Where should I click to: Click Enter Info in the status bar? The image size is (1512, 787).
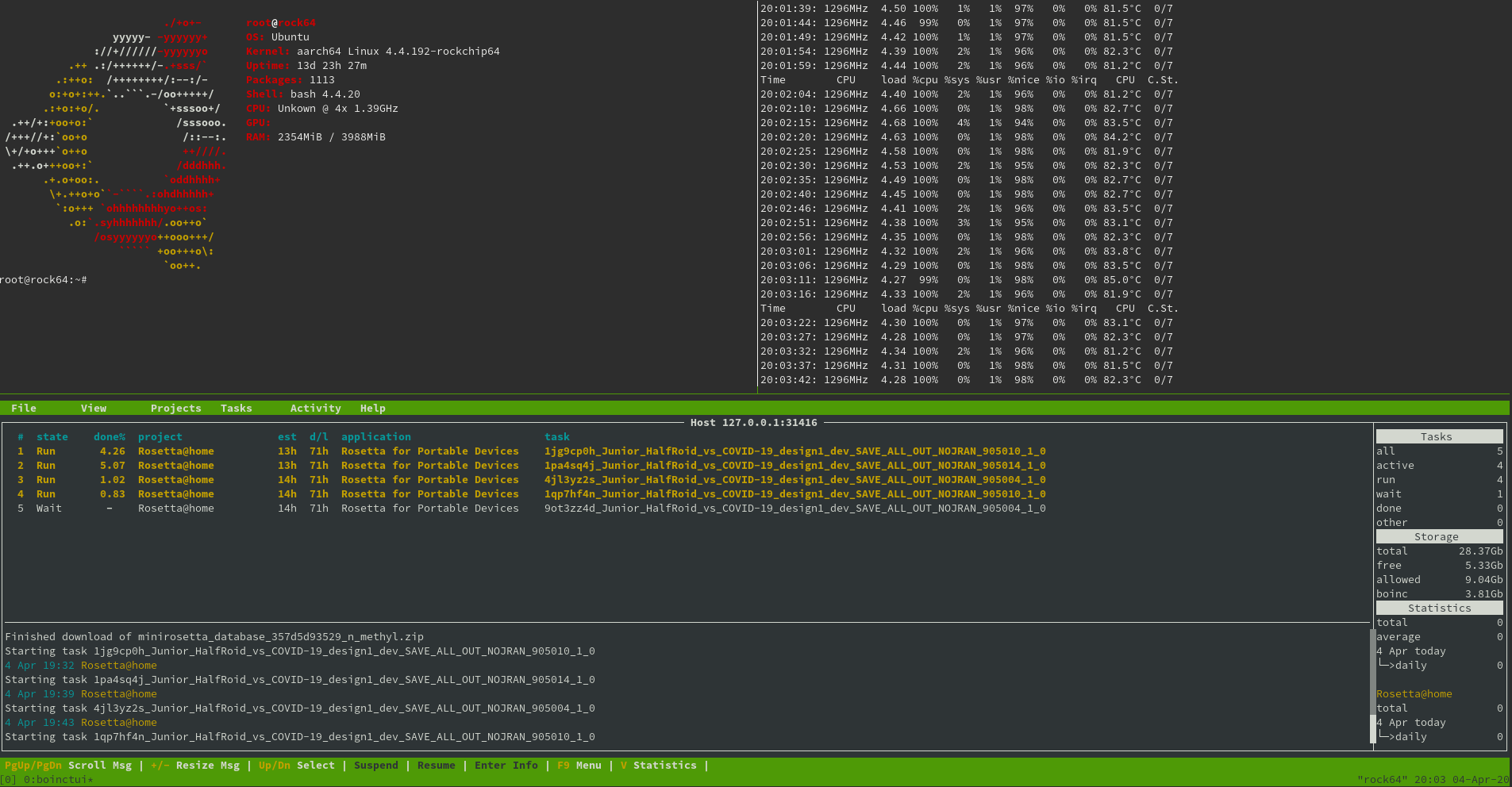click(x=506, y=766)
